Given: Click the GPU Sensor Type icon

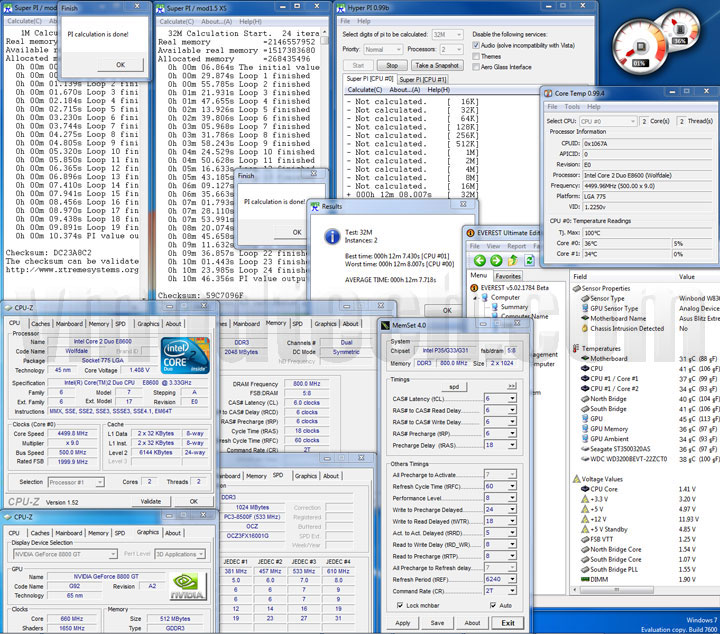Looking at the screenshot, I should pyautogui.click(x=585, y=309).
